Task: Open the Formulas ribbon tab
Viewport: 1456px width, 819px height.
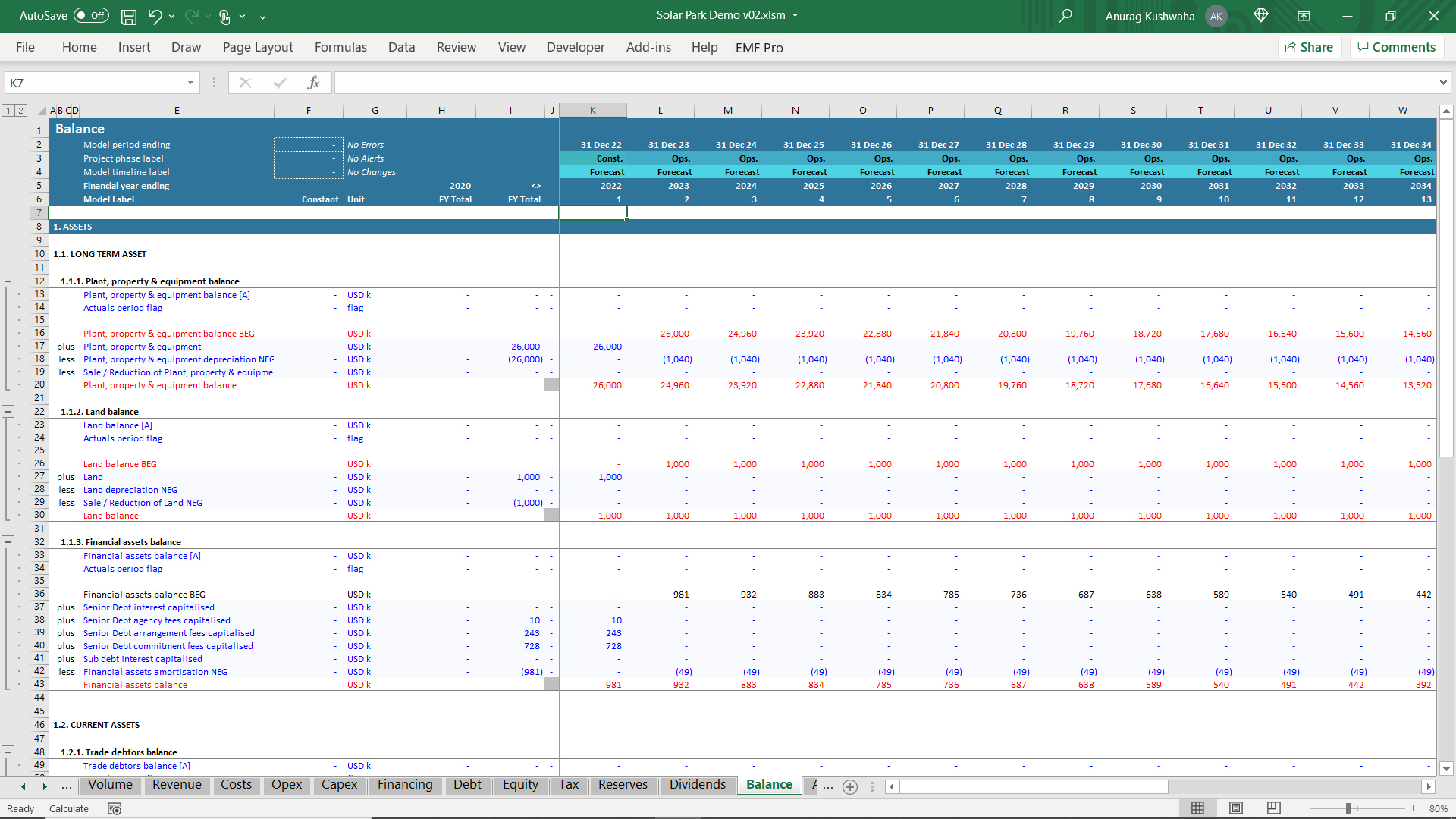Action: (340, 47)
